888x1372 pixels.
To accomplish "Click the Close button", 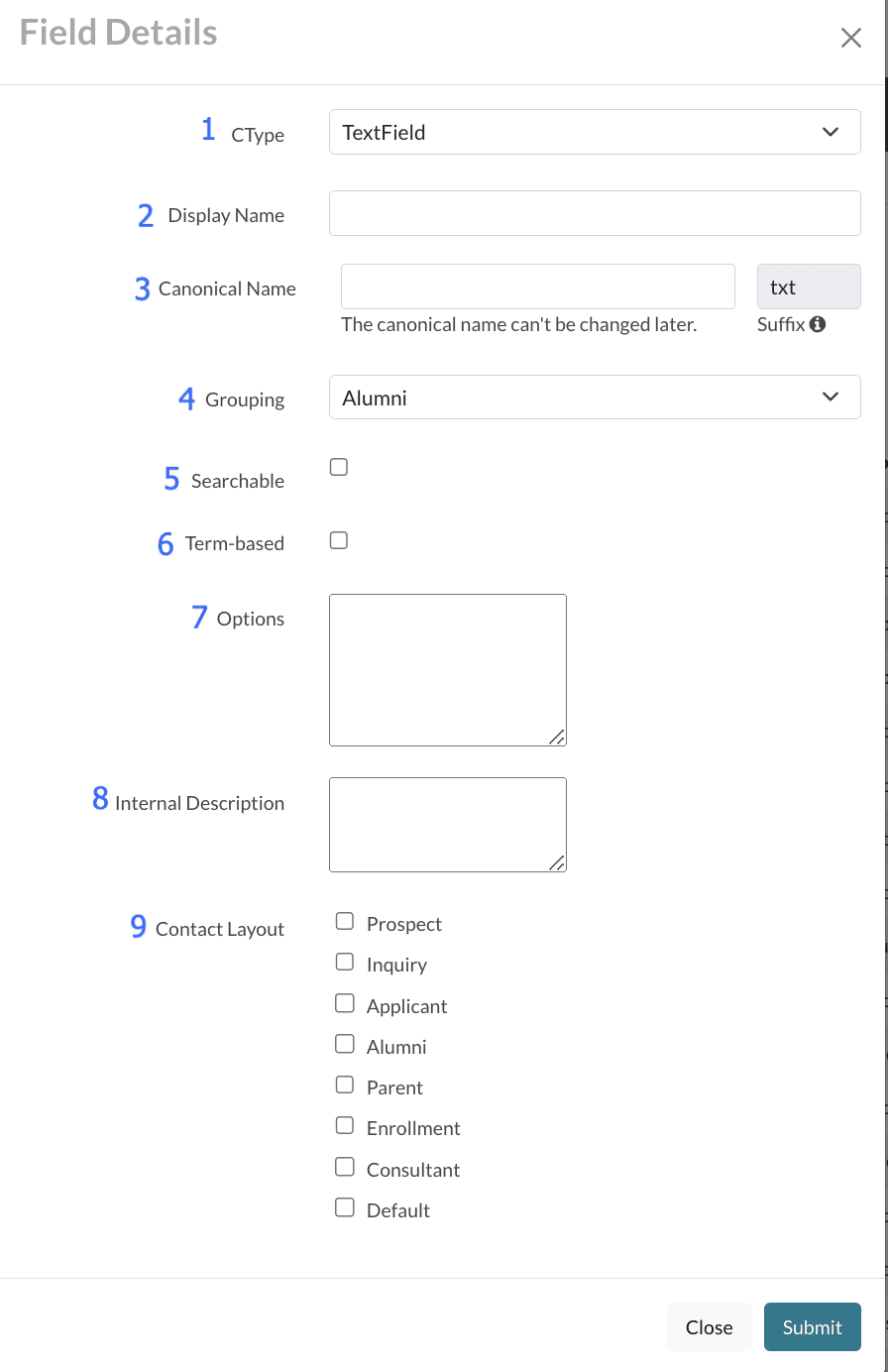I will [709, 1326].
